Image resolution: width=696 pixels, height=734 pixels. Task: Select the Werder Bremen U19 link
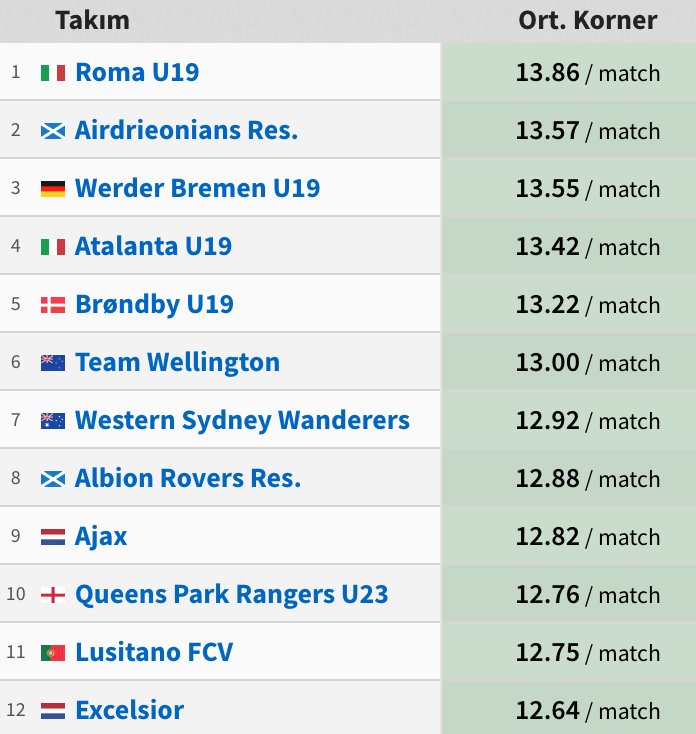198,188
